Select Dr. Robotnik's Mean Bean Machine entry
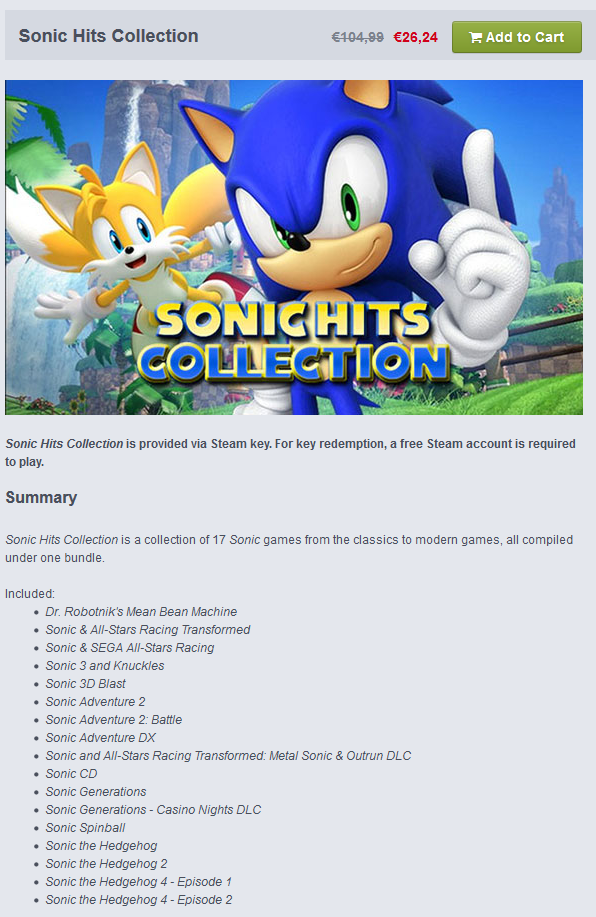This screenshot has width=596, height=917. pyautogui.click(x=141, y=612)
